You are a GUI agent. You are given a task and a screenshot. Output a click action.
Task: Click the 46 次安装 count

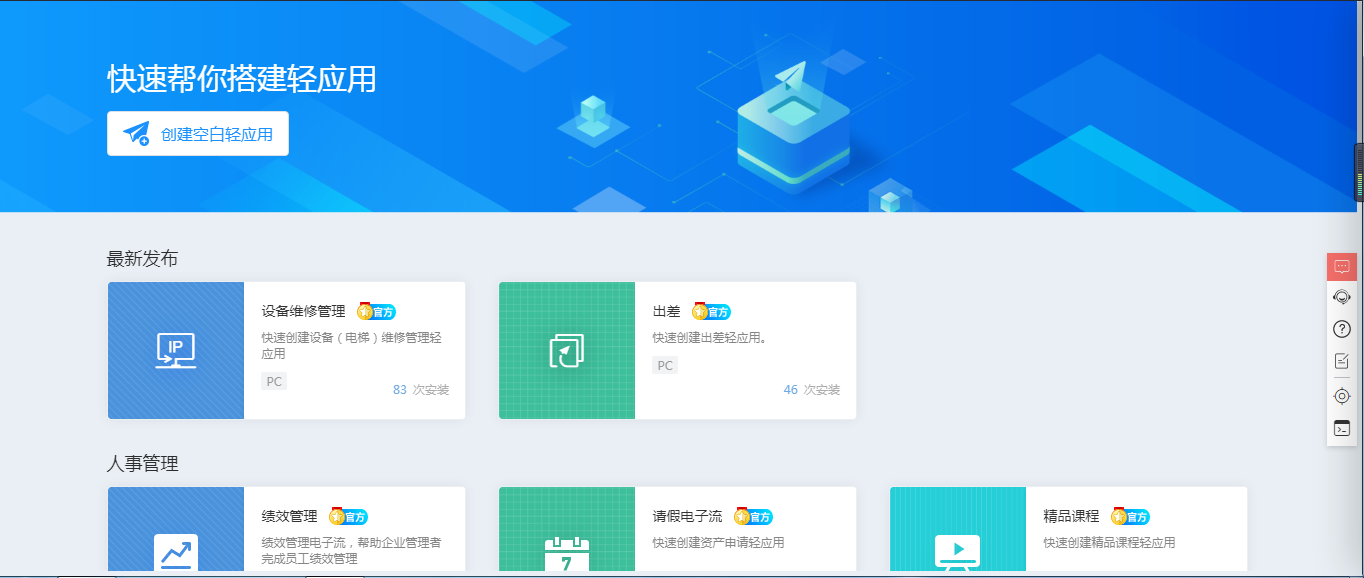pos(812,390)
